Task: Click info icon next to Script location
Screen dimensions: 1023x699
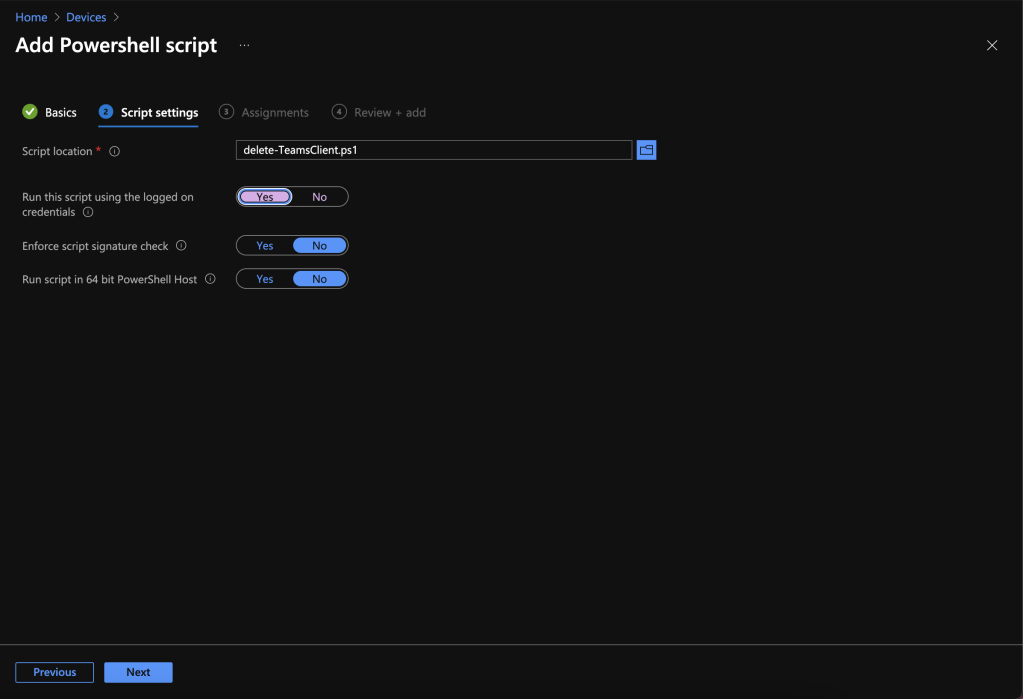Action: (114, 151)
